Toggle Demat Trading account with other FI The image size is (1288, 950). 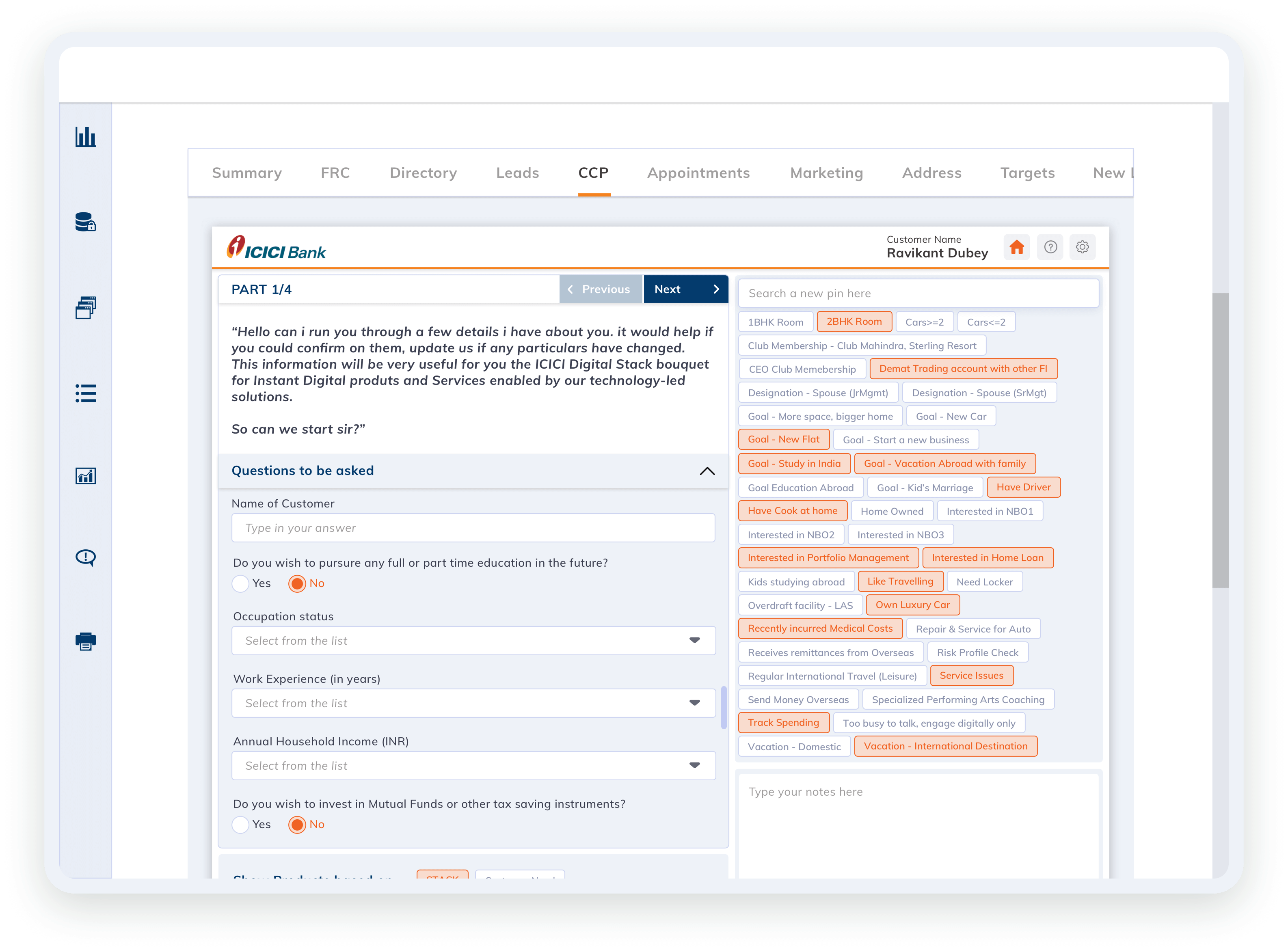963,369
